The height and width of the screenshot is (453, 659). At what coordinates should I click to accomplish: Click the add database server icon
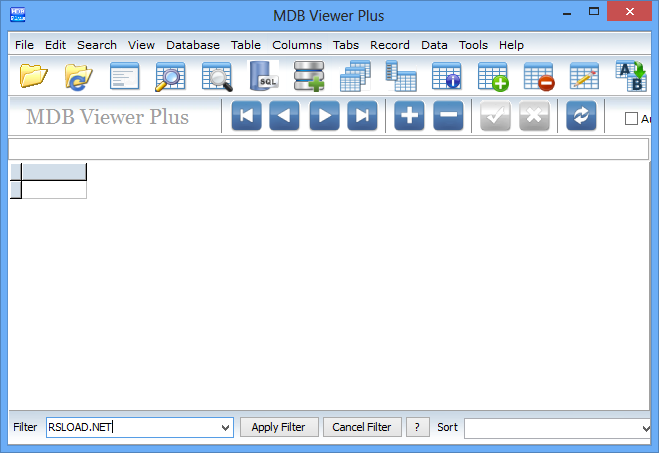(x=309, y=76)
